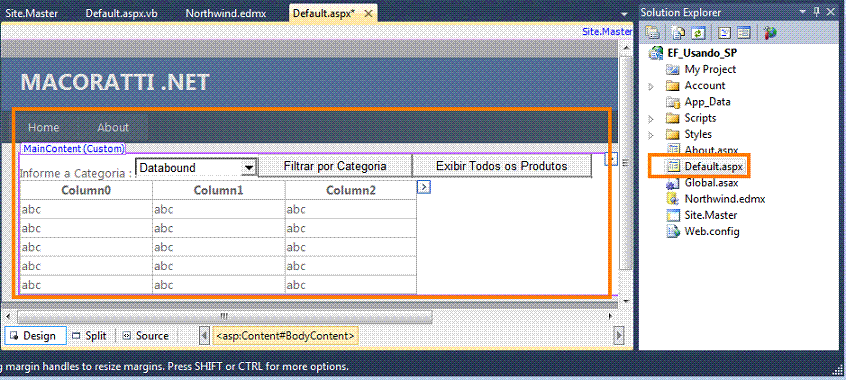
Task: Open the MainContent smart tag arrow
Action: (x=610, y=158)
